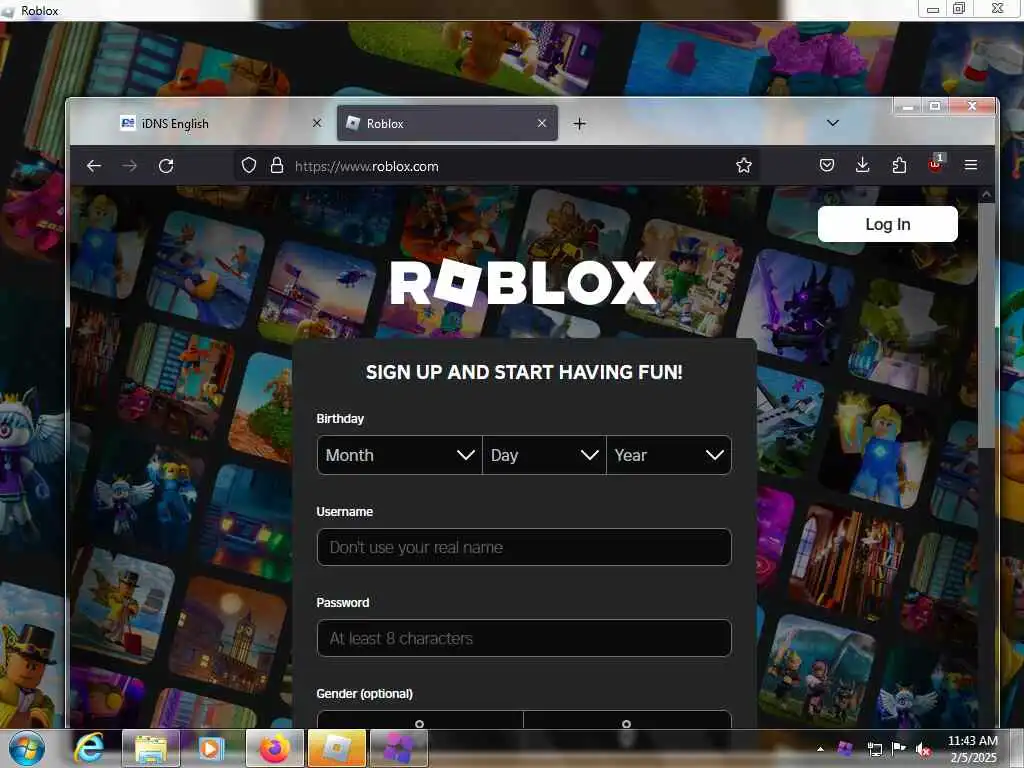Click the purple blocks taskbar app
1024x768 pixels.
(399, 748)
